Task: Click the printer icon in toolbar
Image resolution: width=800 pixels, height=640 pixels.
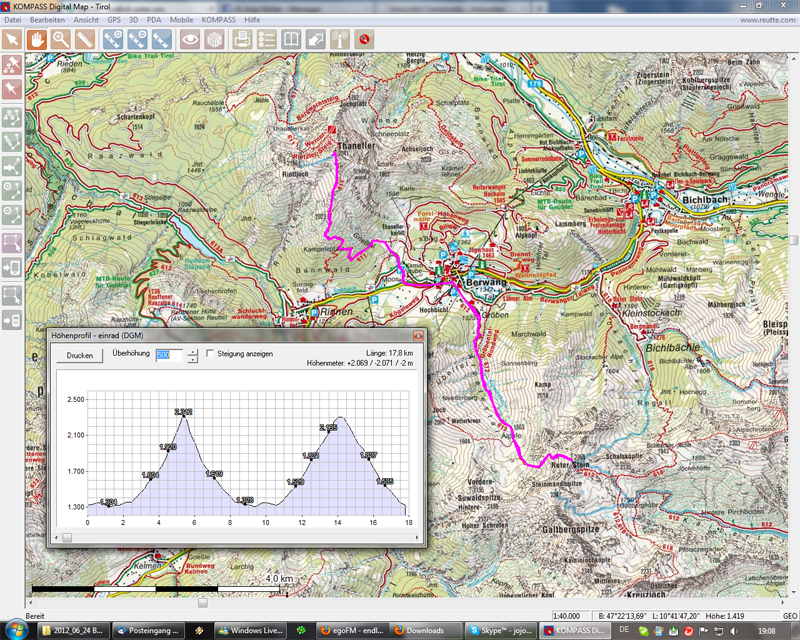Action: pos(242,39)
